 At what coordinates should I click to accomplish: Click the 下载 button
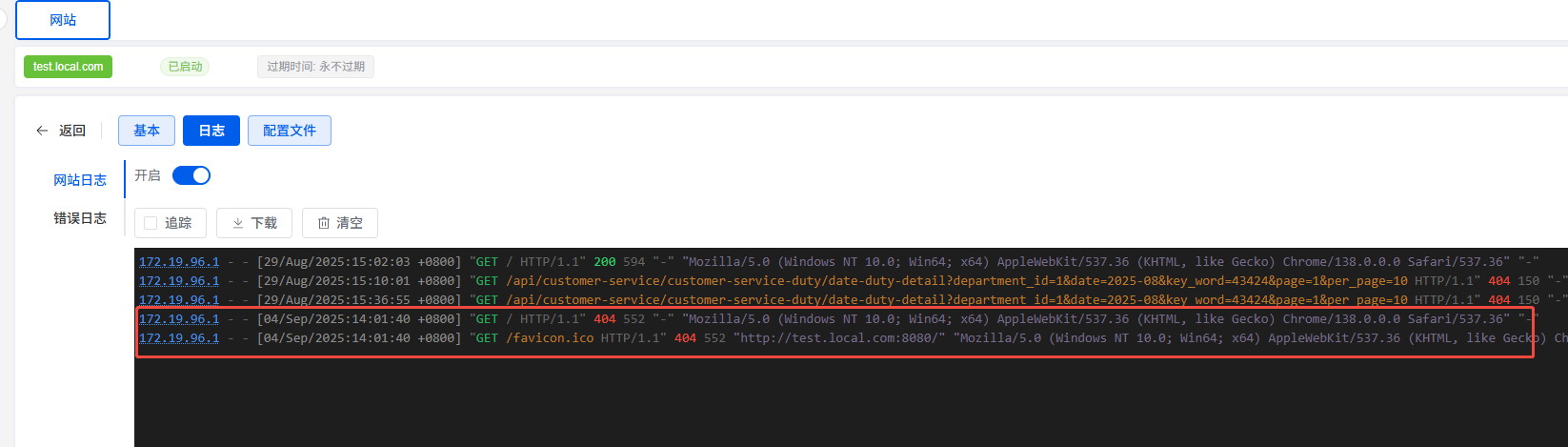pyautogui.click(x=255, y=223)
